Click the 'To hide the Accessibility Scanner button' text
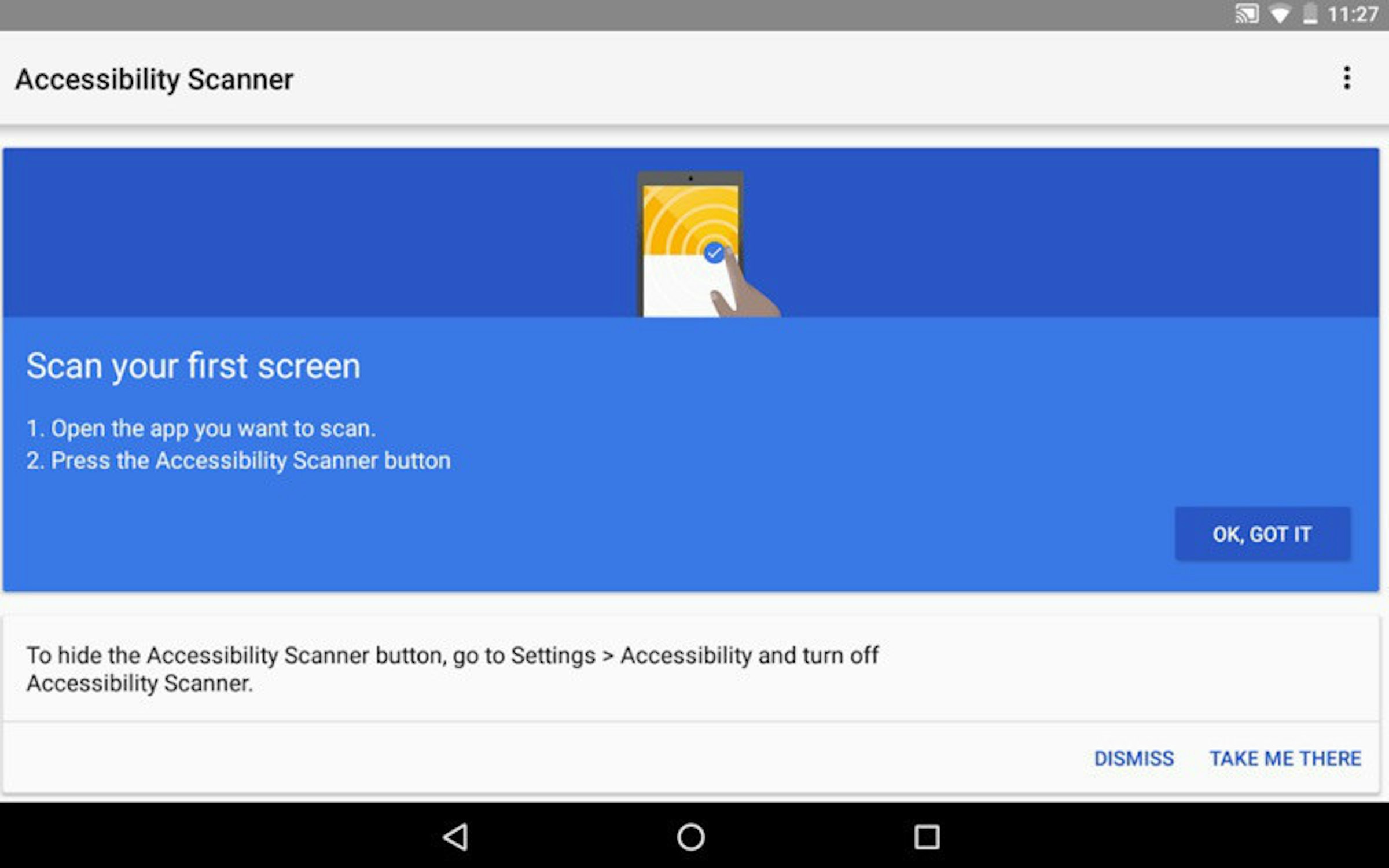Image resolution: width=1389 pixels, height=868 pixels. click(x=453, y=670)
